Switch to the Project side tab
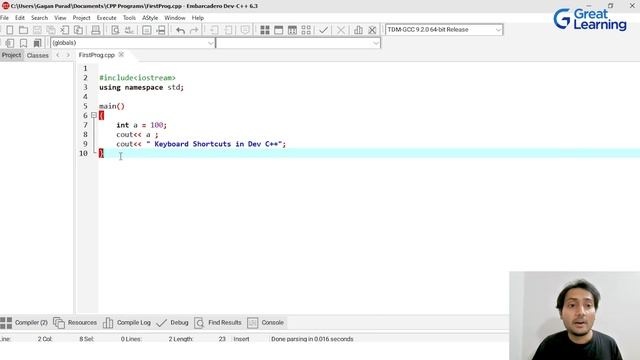 point(11,55)
